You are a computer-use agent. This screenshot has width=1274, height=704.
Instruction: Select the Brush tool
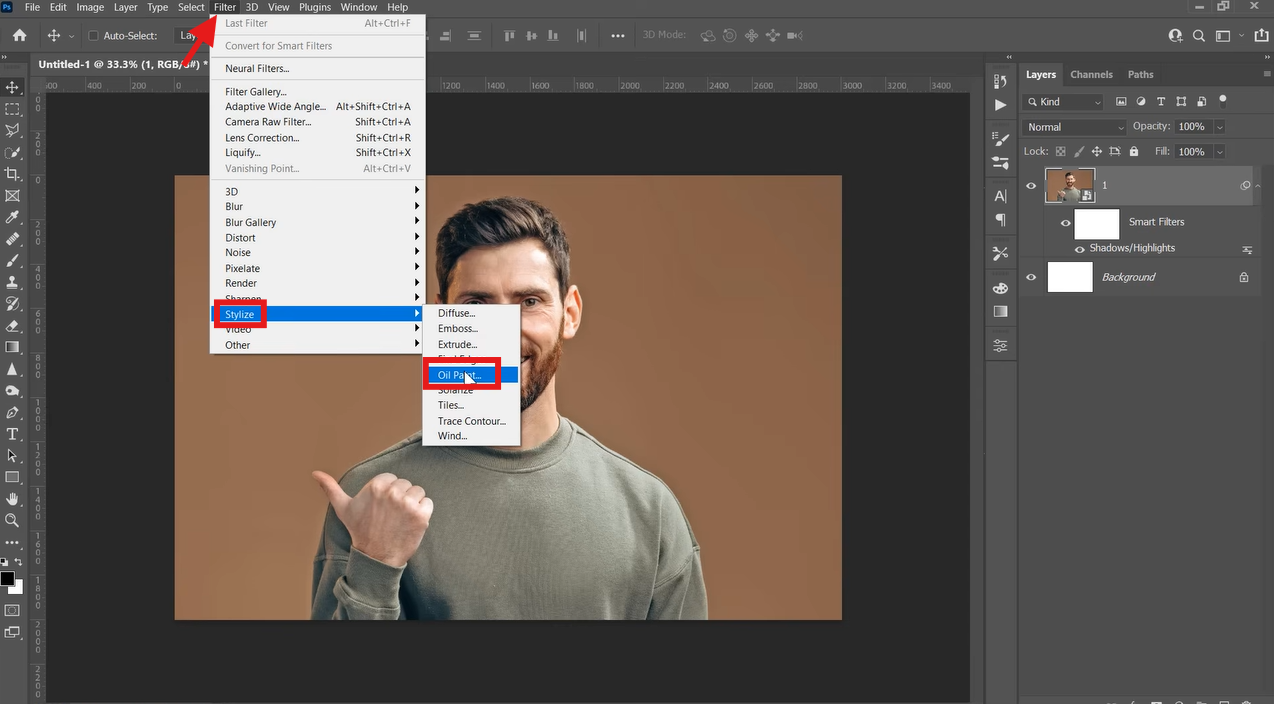pyautogui.click(x=12, y=261)
